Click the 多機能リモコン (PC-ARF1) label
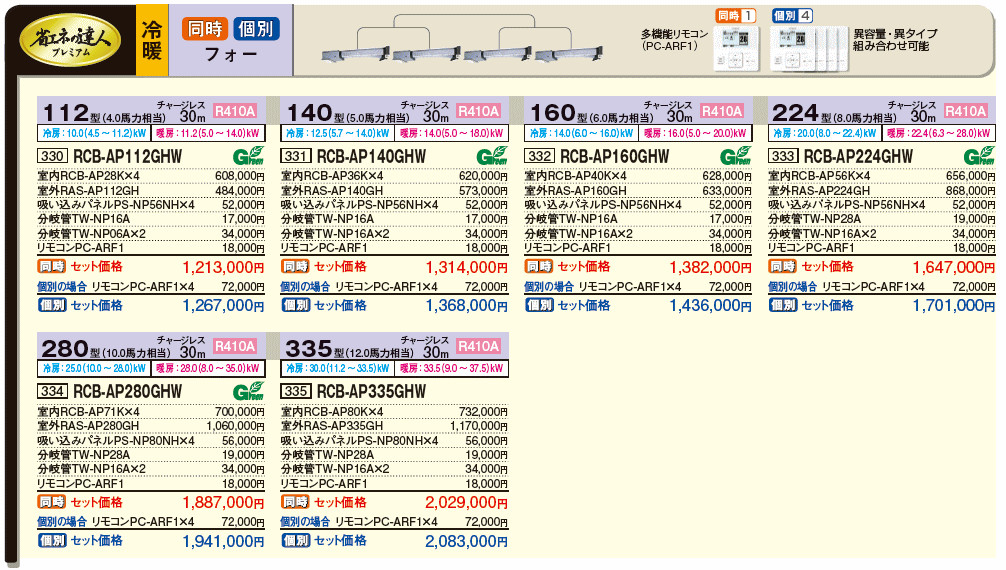Viewport: 1006px width, 570px height. point(674,40)
